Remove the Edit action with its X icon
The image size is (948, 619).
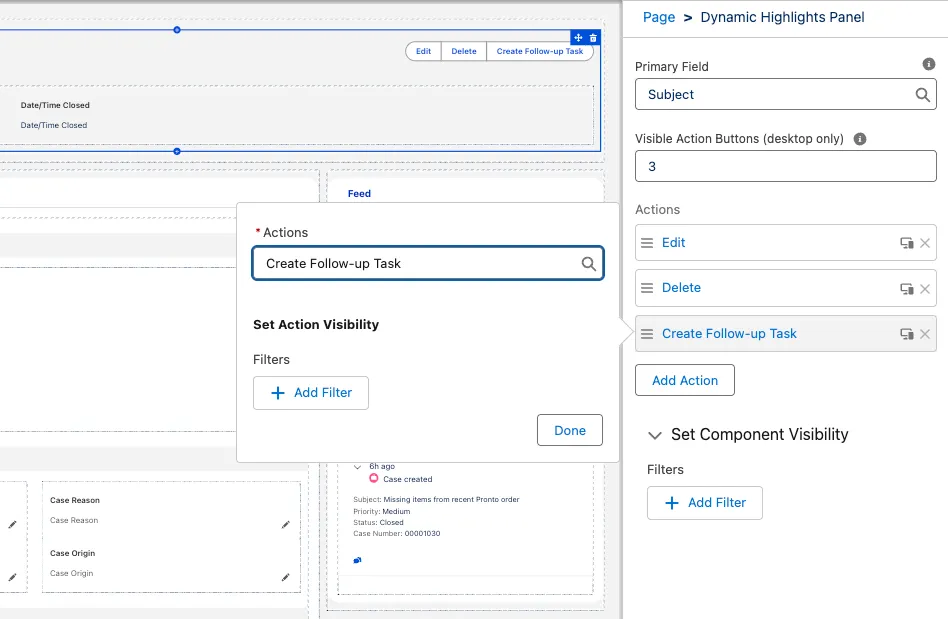tap(925, 243)
